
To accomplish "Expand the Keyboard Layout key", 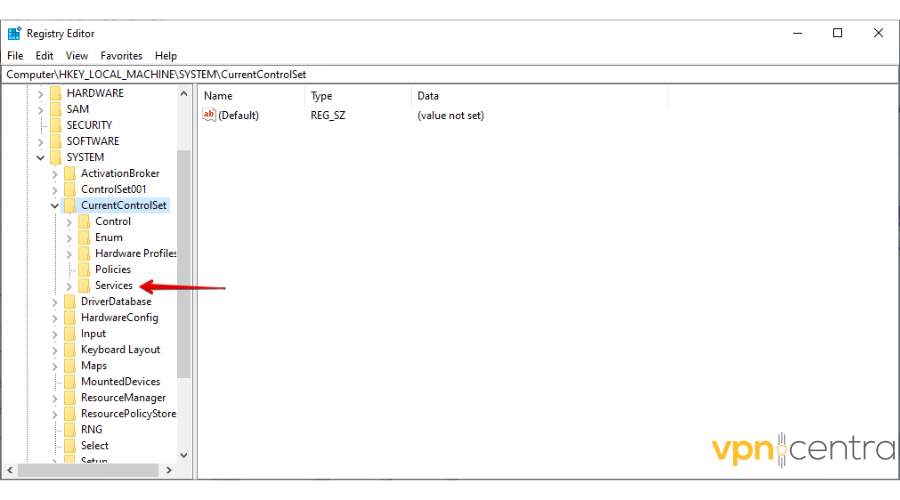I will click(55, 350).
